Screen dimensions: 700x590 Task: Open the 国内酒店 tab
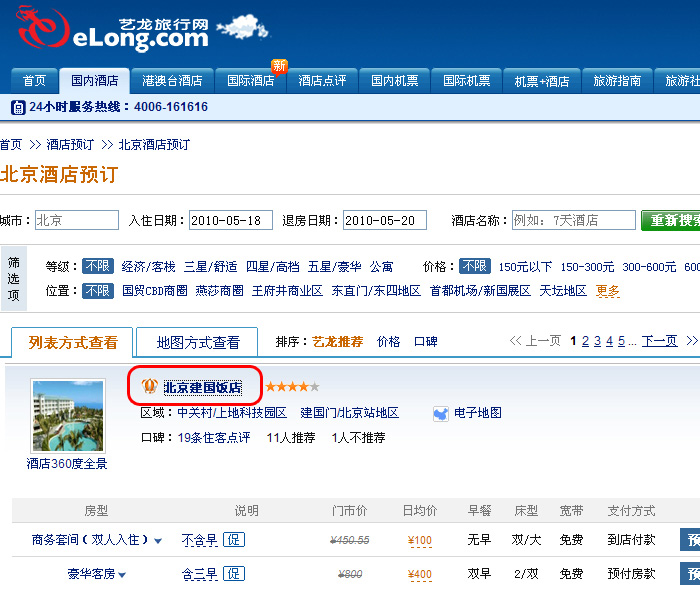(x=95, y=81)
